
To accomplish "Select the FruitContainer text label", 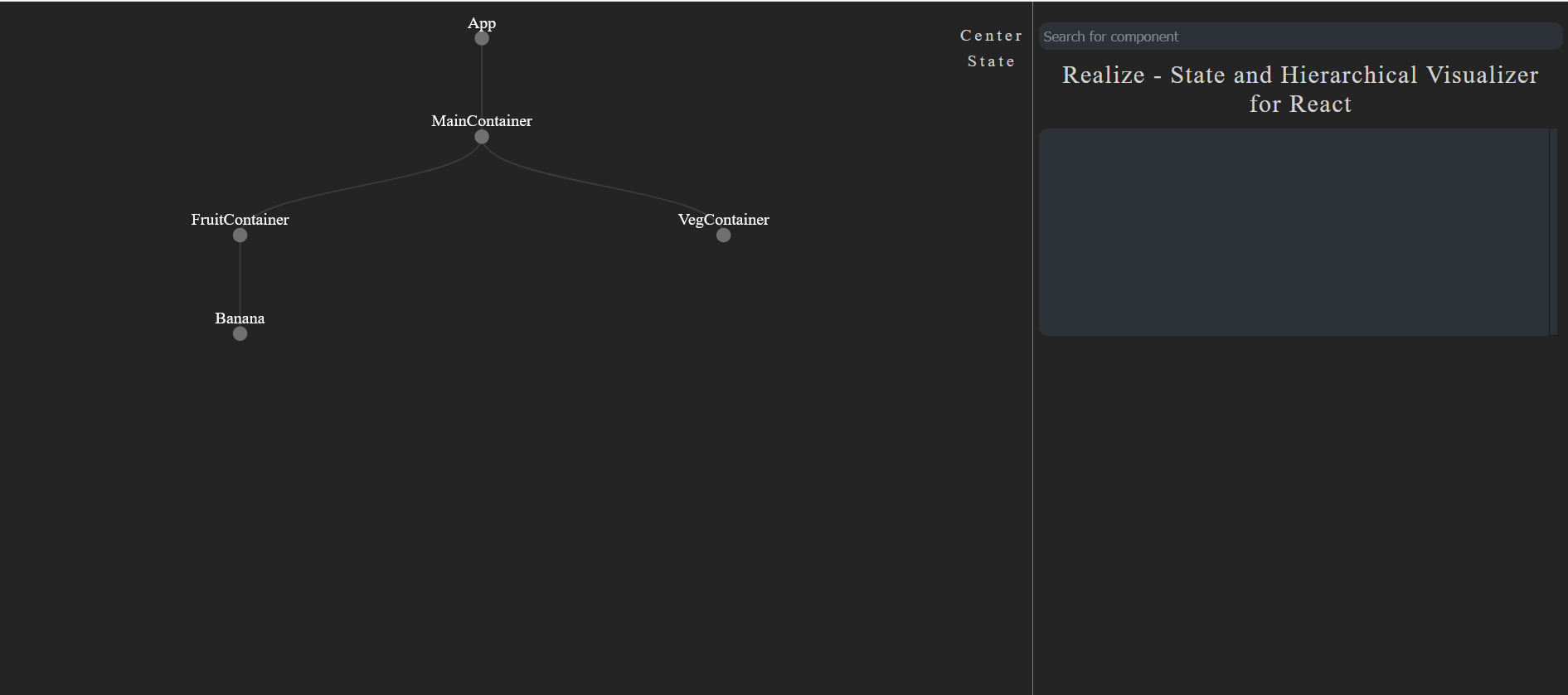I will [240, 220].
